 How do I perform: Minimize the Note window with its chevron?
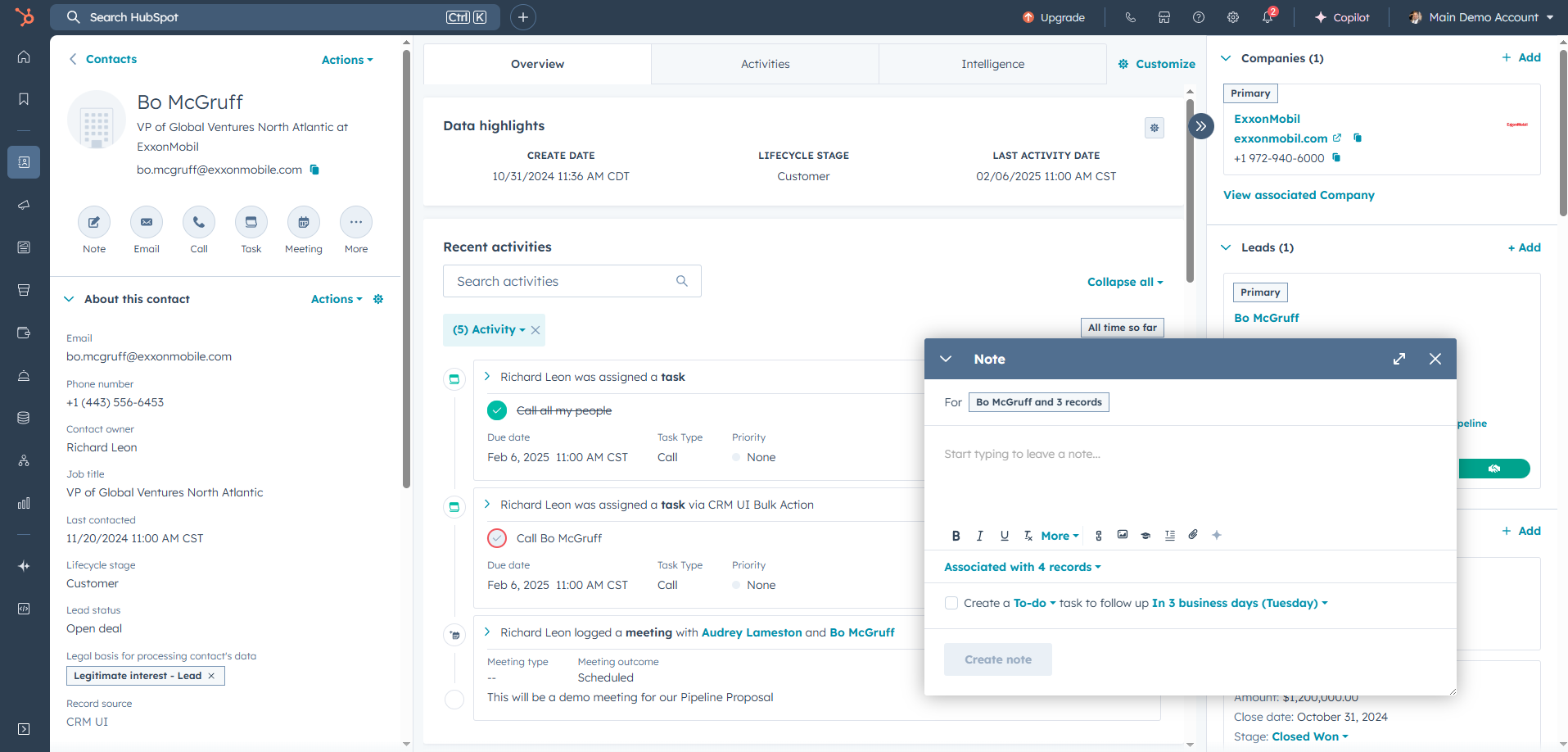[946, 359]
